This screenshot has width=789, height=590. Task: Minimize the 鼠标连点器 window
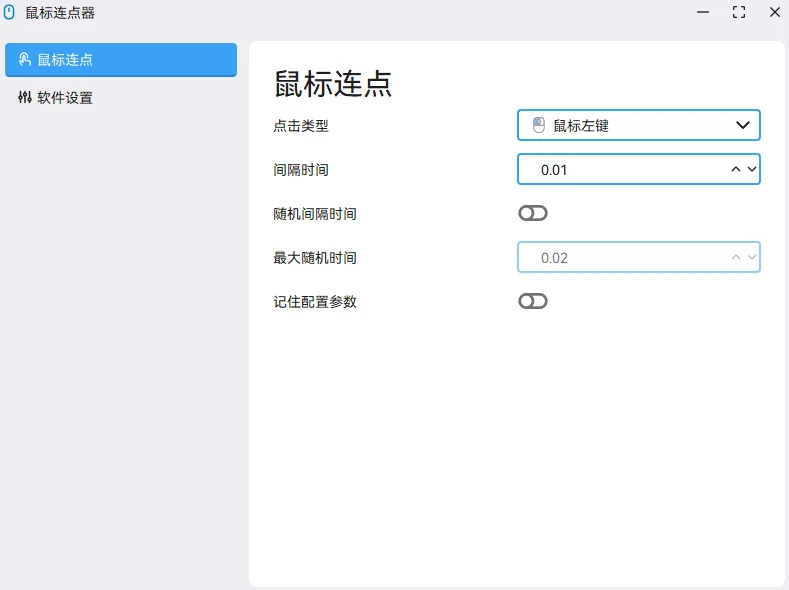pos(703,13)
